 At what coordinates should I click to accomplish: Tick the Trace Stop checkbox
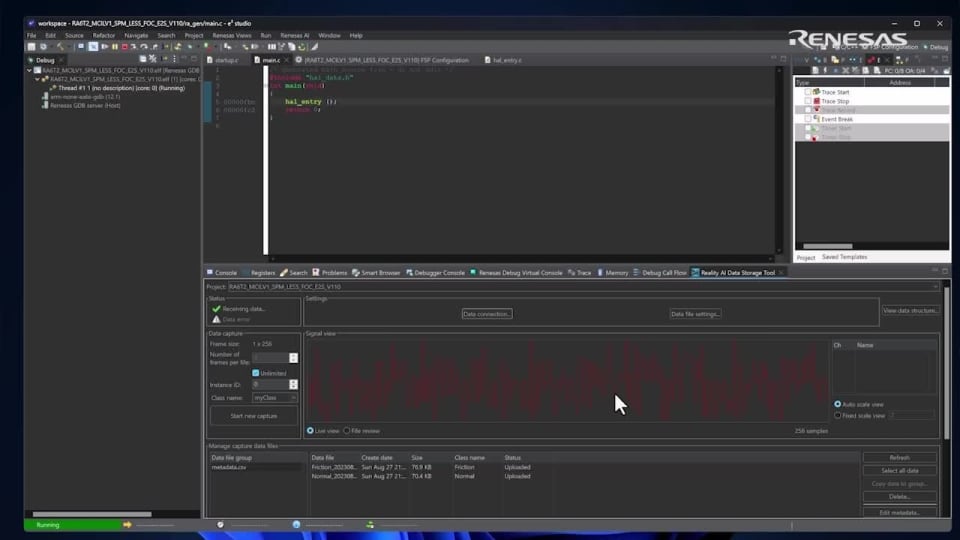[808, 101]
